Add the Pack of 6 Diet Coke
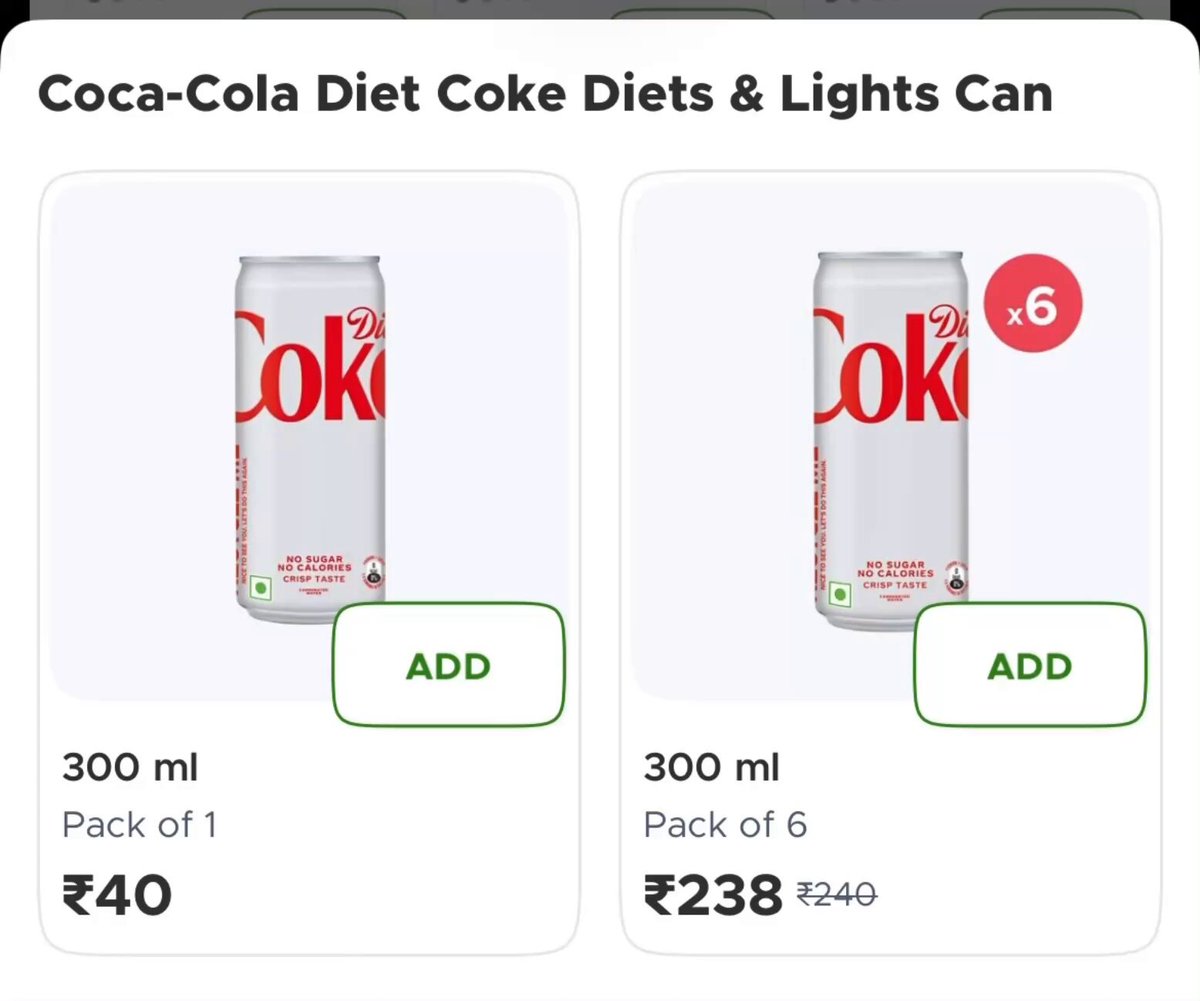Screen dimensions: 1200x1001 pos(1030,665)
